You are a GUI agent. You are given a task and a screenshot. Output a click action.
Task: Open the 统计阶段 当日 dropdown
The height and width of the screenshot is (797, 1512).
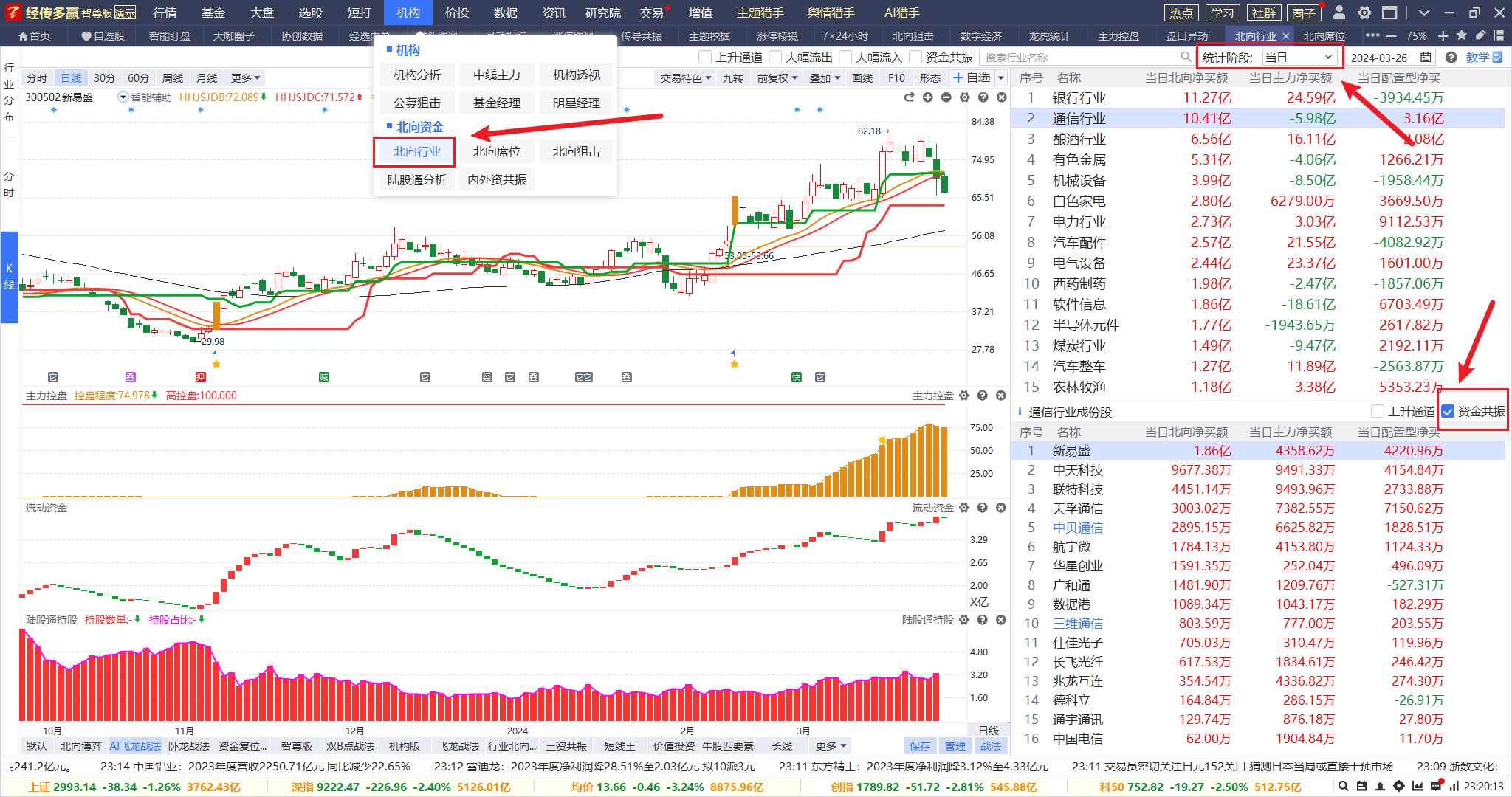coord(1299,57)
